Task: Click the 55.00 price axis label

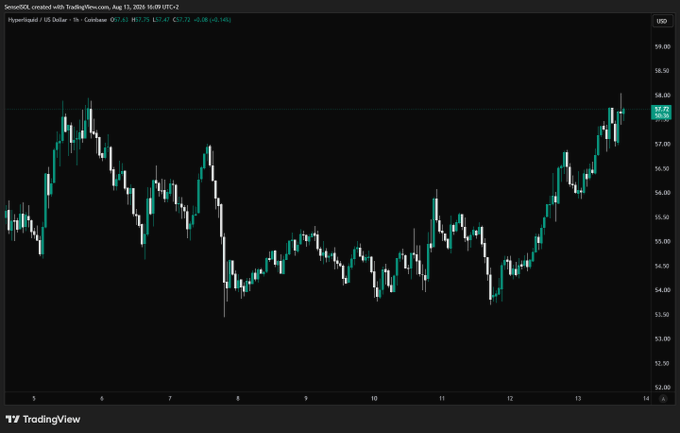Action: (x=662, y=241)
